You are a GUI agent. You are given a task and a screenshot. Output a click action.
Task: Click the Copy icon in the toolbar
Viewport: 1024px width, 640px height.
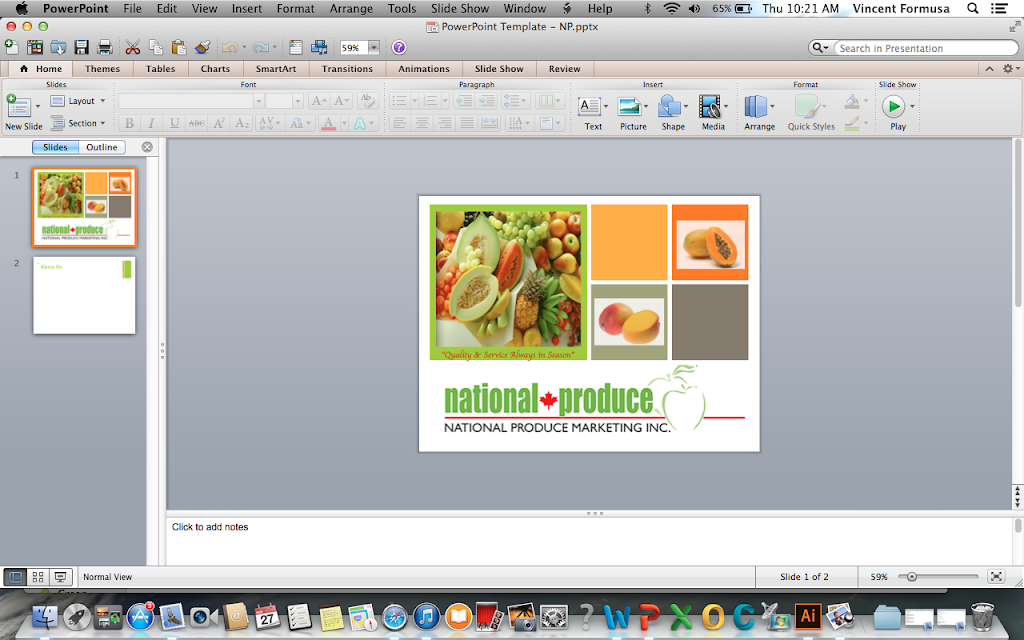(x=155, y=47)
